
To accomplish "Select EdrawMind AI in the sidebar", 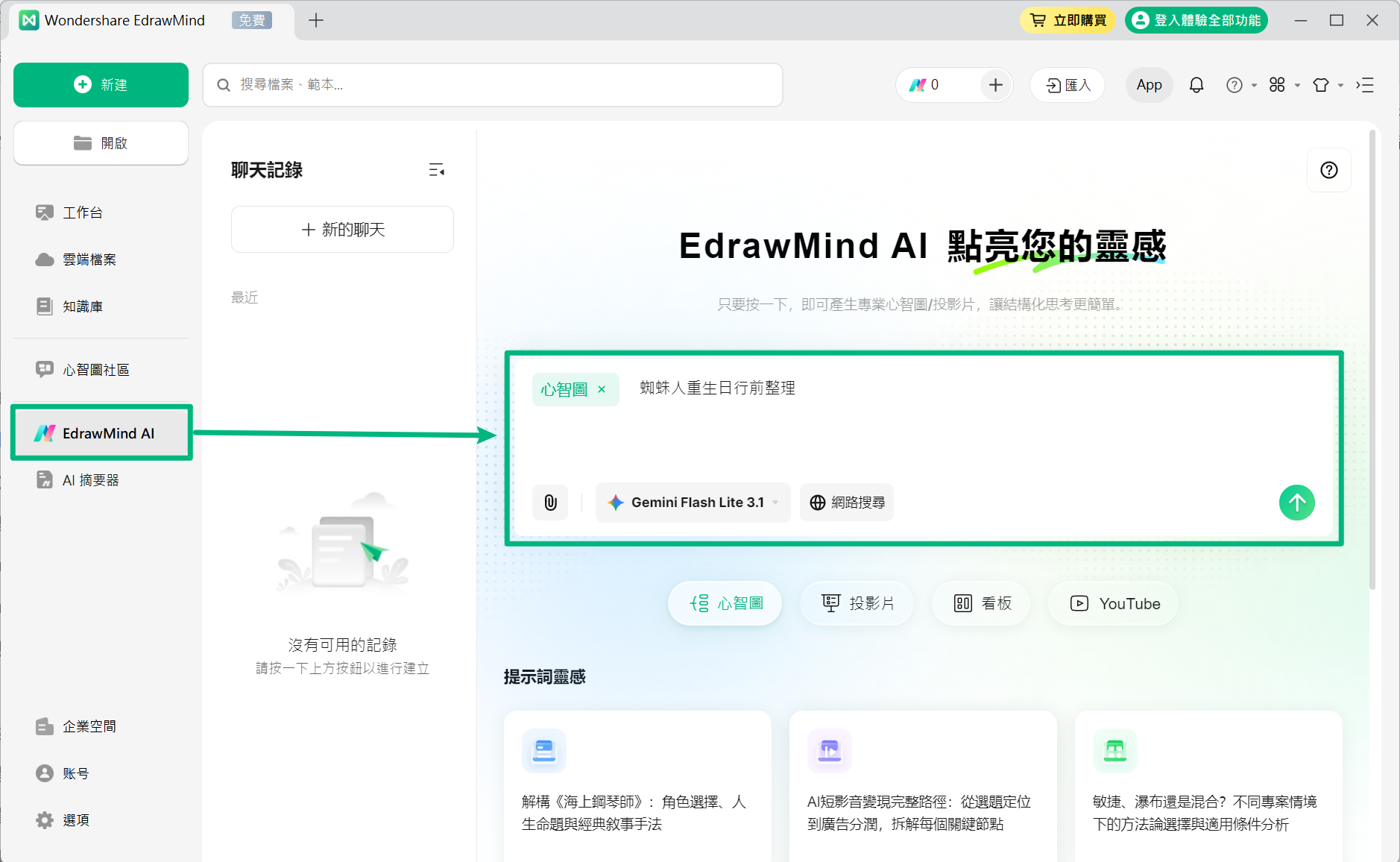I will point(101,433).
